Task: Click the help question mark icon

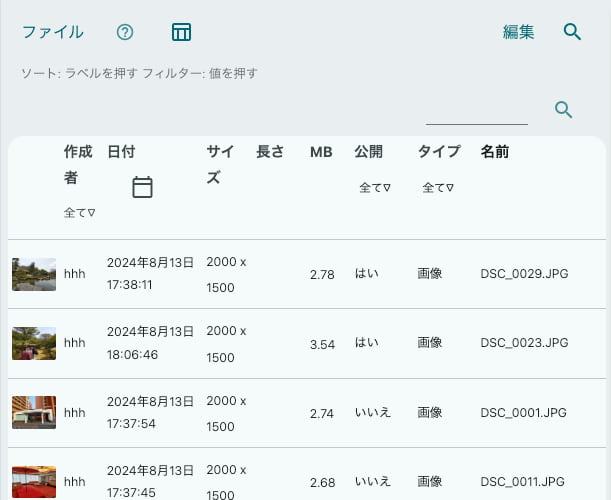Action: pos(125,32)
